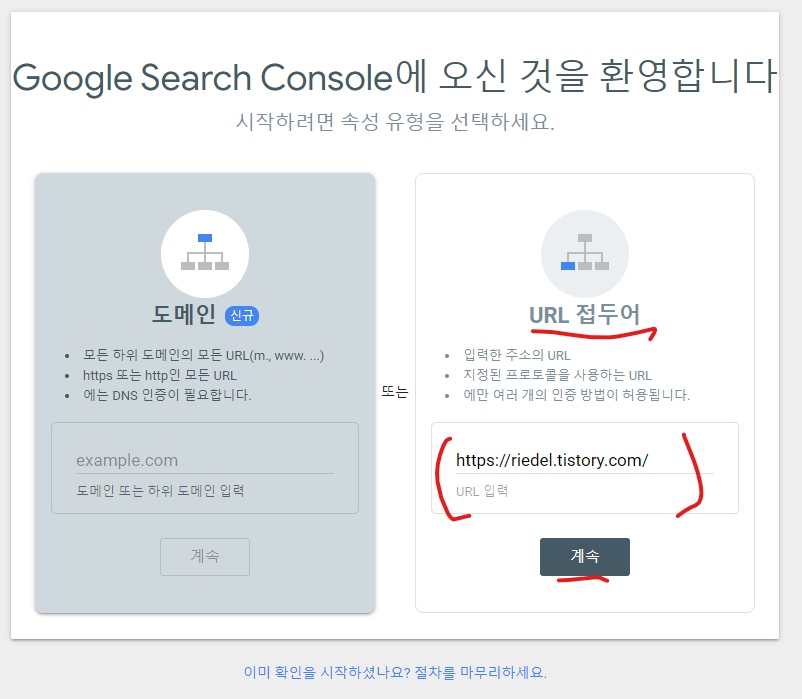Click the URL prefix property type icon

(x=585, y=254)
